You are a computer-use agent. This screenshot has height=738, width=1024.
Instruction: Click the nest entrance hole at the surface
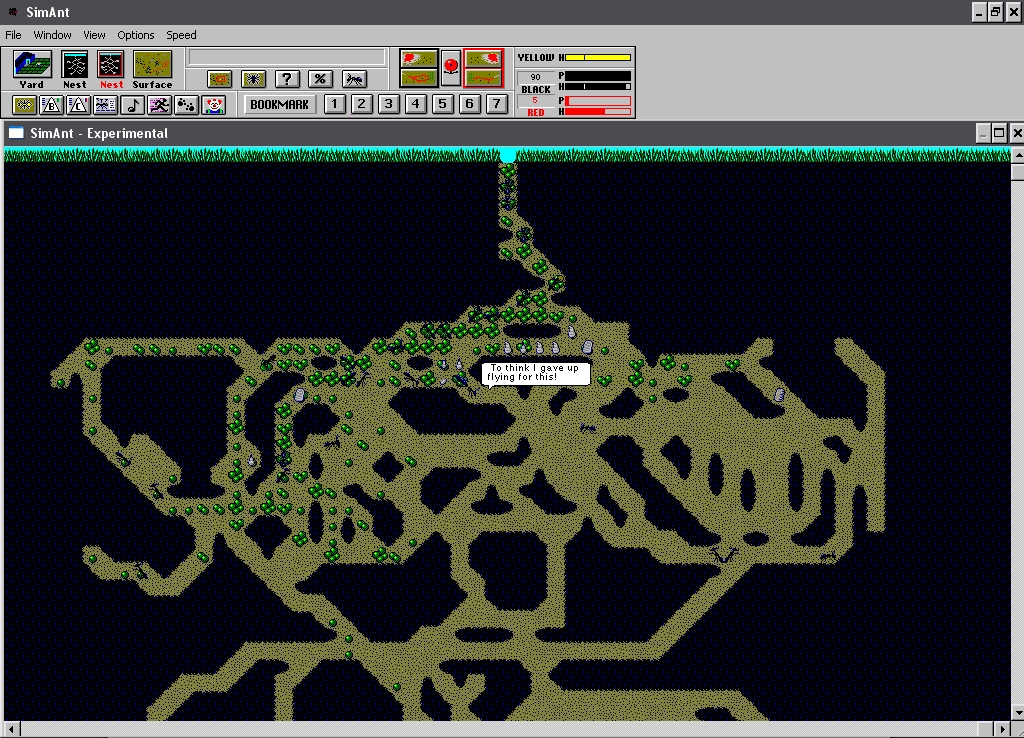coord(507,155)
